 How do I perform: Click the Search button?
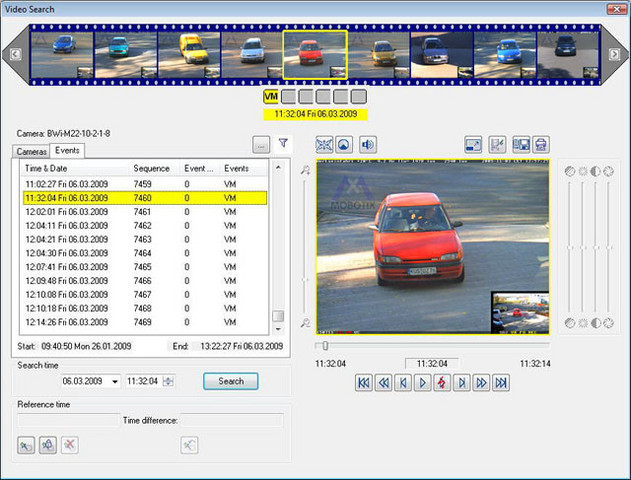tap(230, 381)
